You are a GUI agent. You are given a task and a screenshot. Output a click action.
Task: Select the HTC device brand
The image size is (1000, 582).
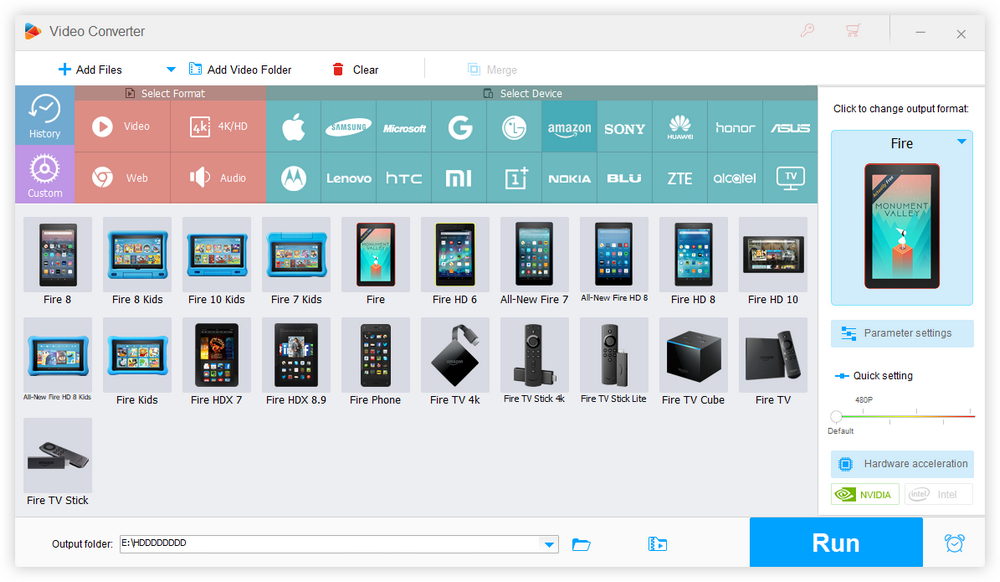[404, 178]
